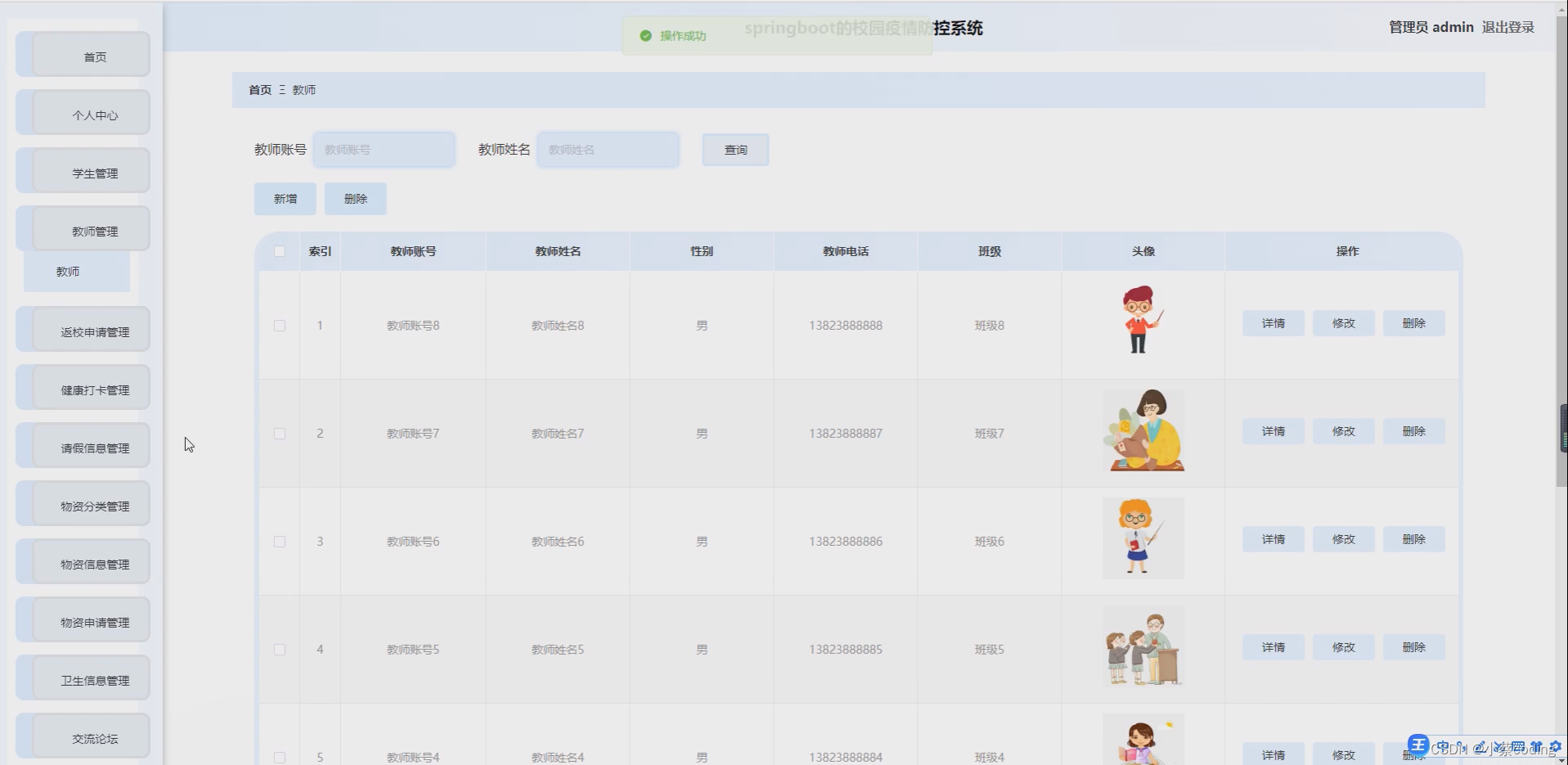Click 退出登录 link
The image size is (1568, 765).
coord(1507,27)
